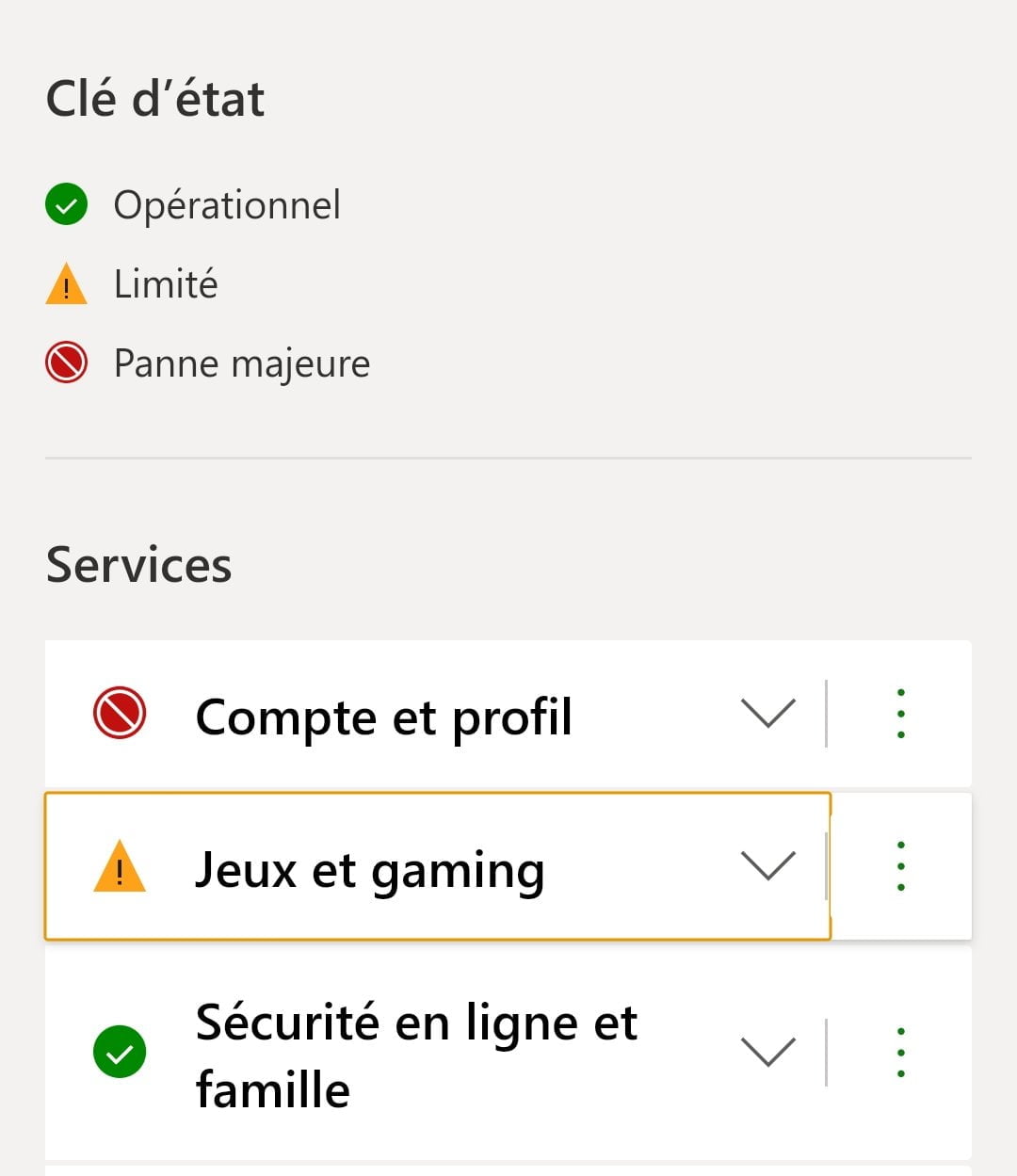The height and width of the screenshot is (1176, 1017).
Task: Open the three-dot menu for Compte et profil
Action: click(x=901, y=714)
